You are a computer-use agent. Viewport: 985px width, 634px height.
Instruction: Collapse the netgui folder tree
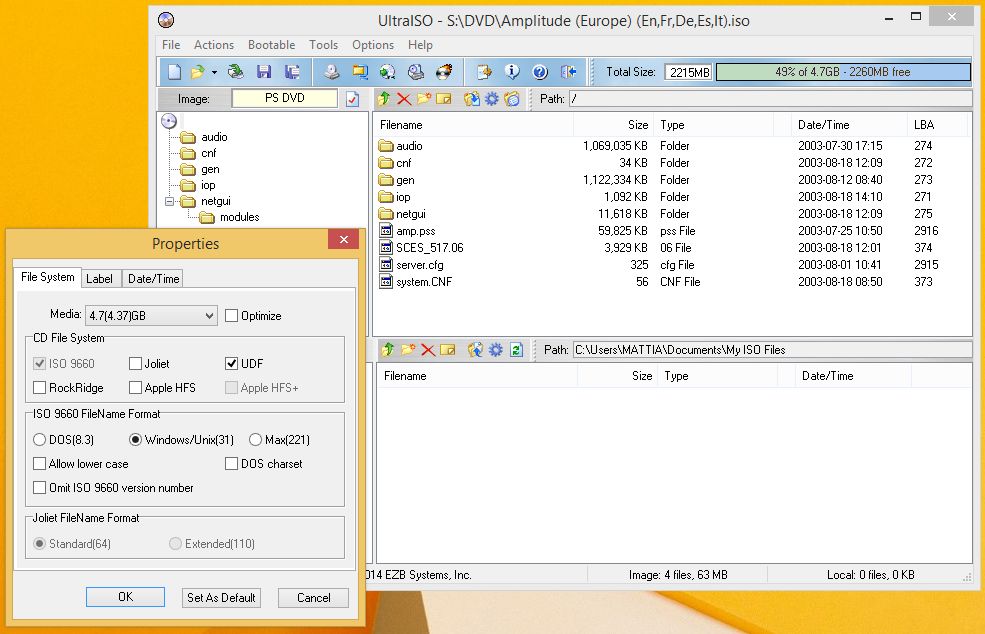(x=170, y=201)
